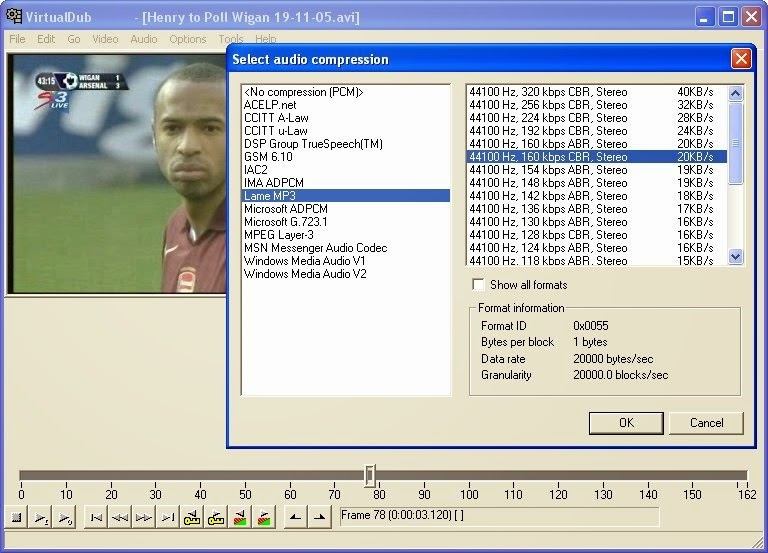Set mark-in selection start icon
The width and height of the screenshot is (768, 553).
click(295, 517)
